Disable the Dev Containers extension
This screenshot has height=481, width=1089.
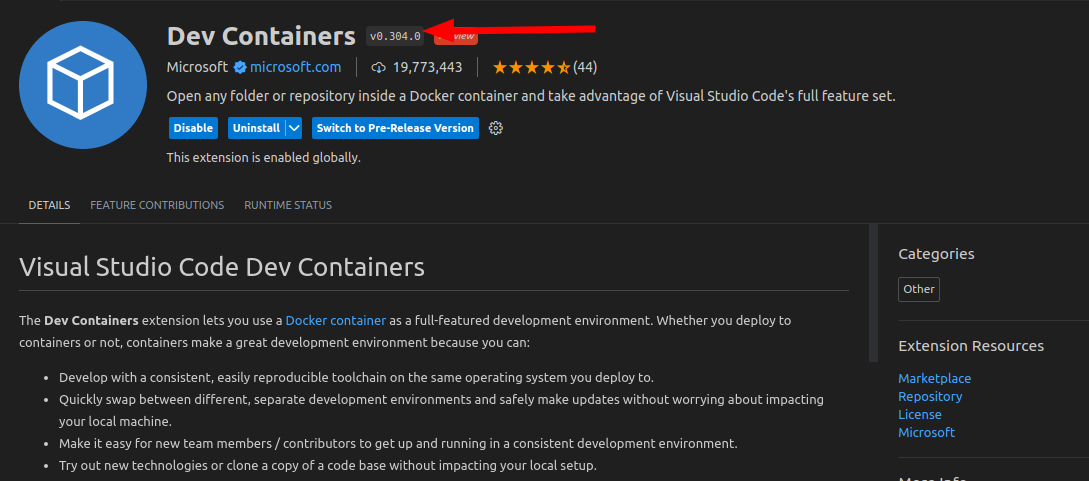193,128
